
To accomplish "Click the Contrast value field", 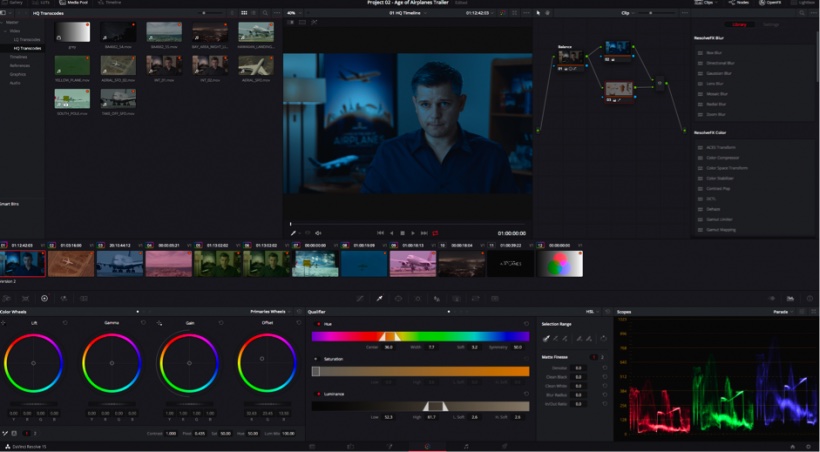I will click(170, 434).
